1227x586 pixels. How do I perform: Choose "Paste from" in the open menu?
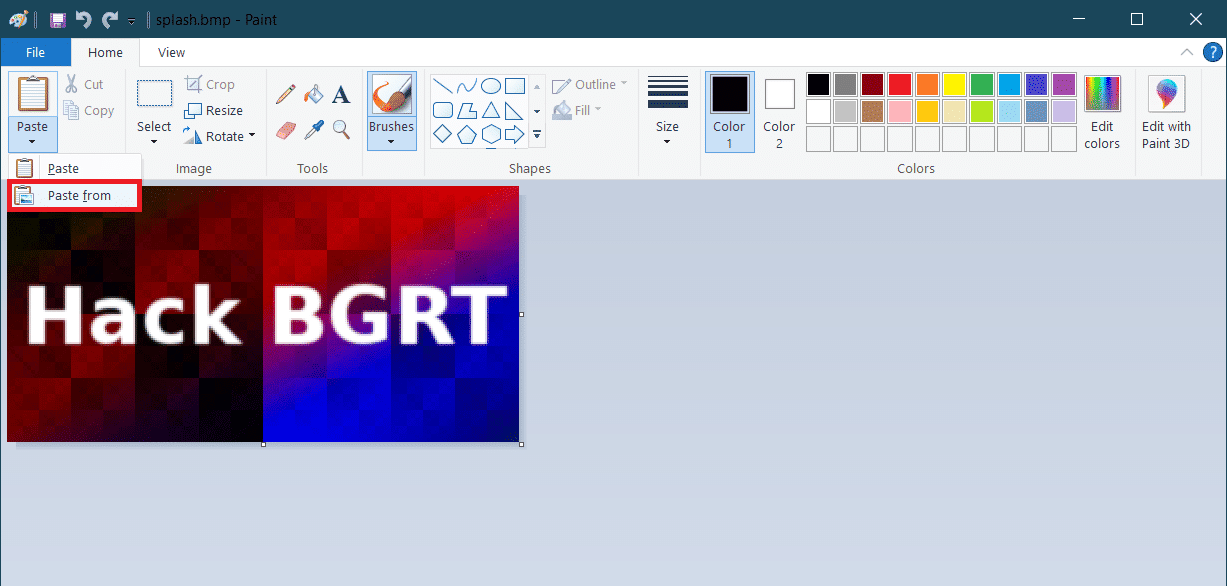click(78, 195)
